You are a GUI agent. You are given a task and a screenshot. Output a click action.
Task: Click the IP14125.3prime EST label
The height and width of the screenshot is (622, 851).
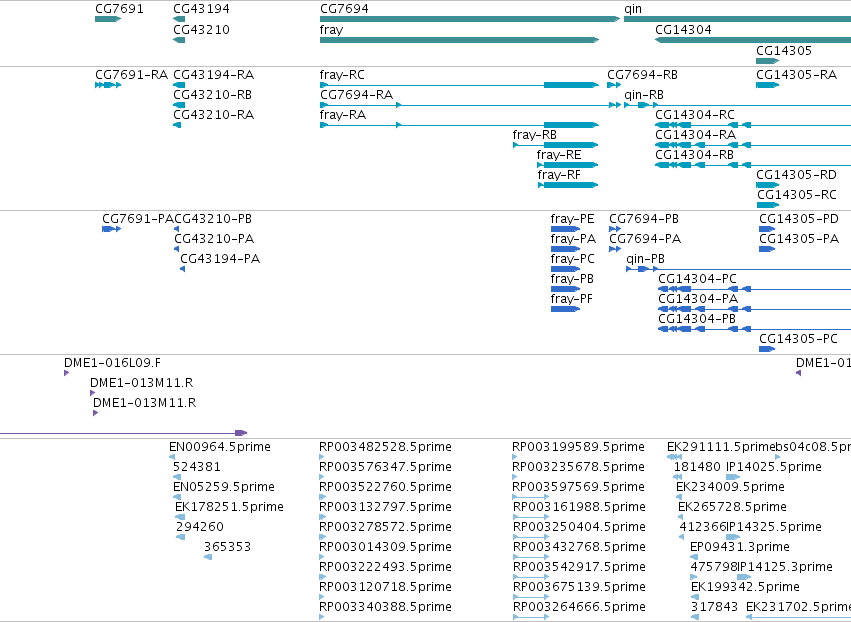click(785, 568)
